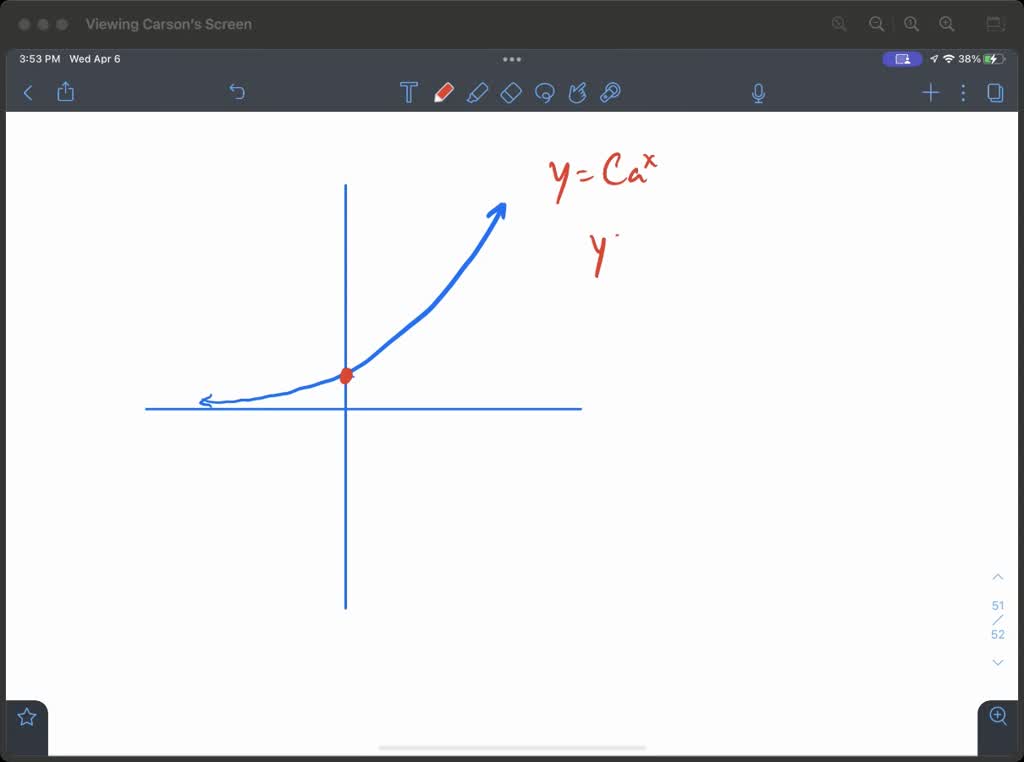Tap the zoom in magnifier in the title bar
The image size is (1024, 762).
(947, 24)
